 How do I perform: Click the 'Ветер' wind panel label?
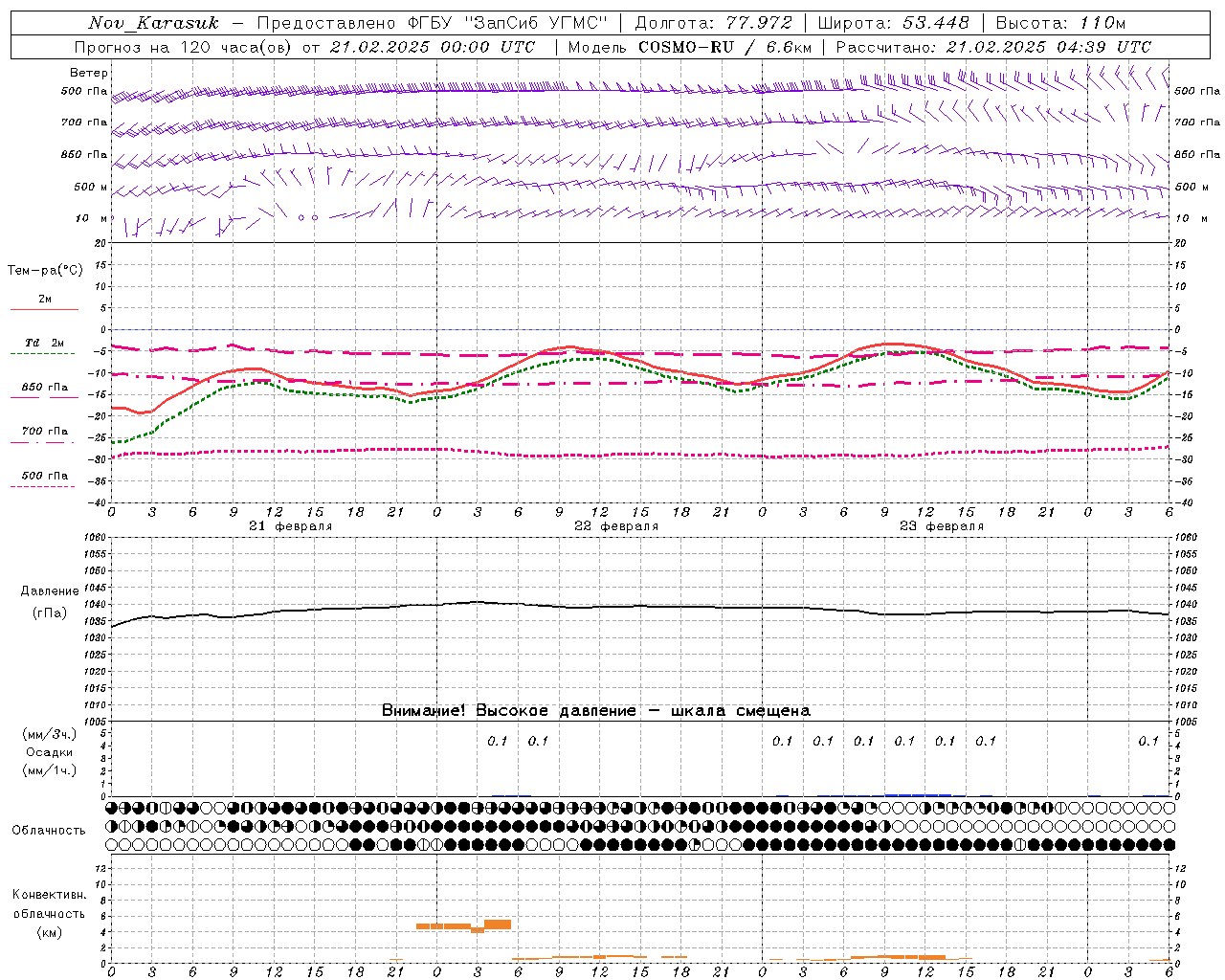(x=89, y=73)
